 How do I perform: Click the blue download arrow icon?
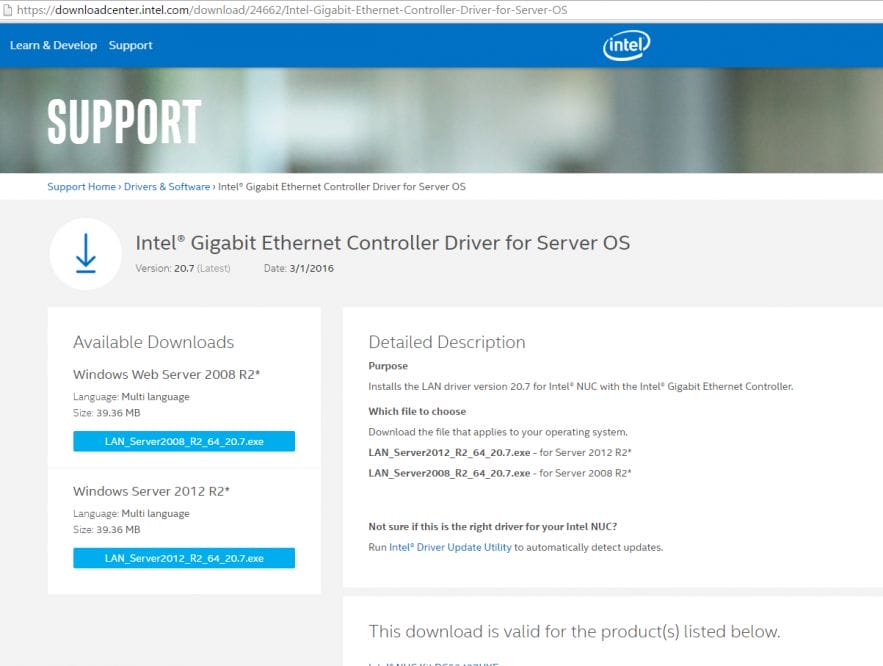coord(85,252)
